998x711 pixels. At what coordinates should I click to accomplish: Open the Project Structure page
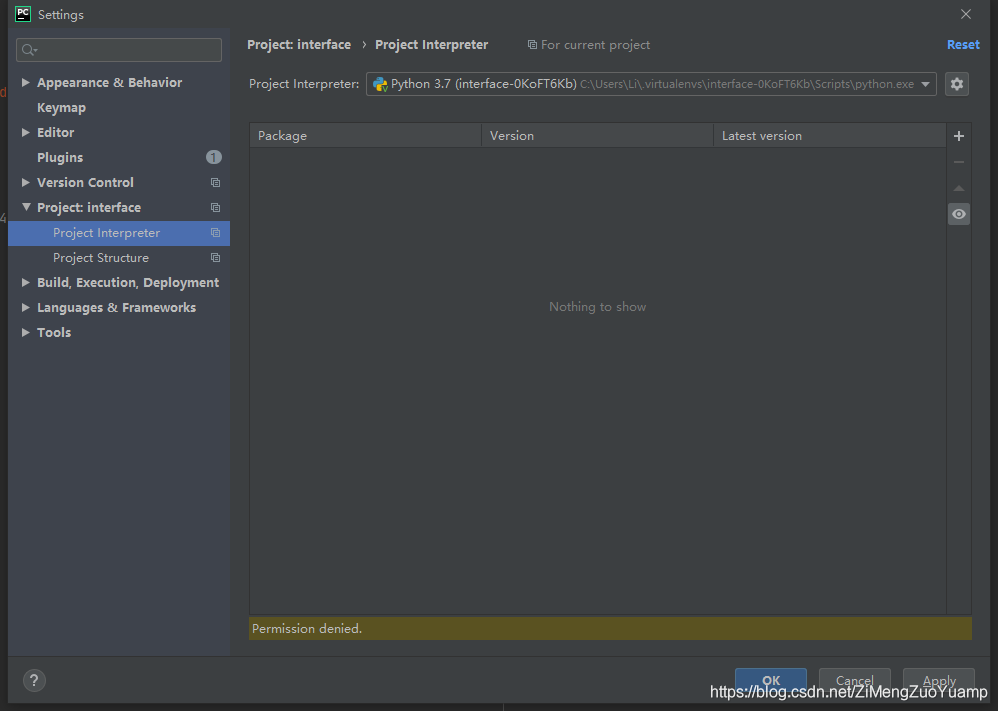[x=101, y=258]
